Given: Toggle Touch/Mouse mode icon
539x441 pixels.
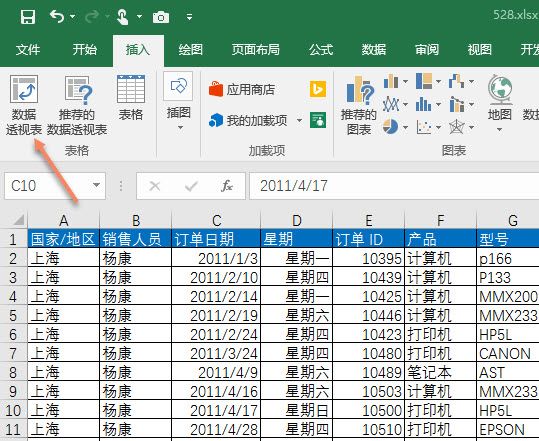Looking at the screenshot, I should click(x=122, y=16).
